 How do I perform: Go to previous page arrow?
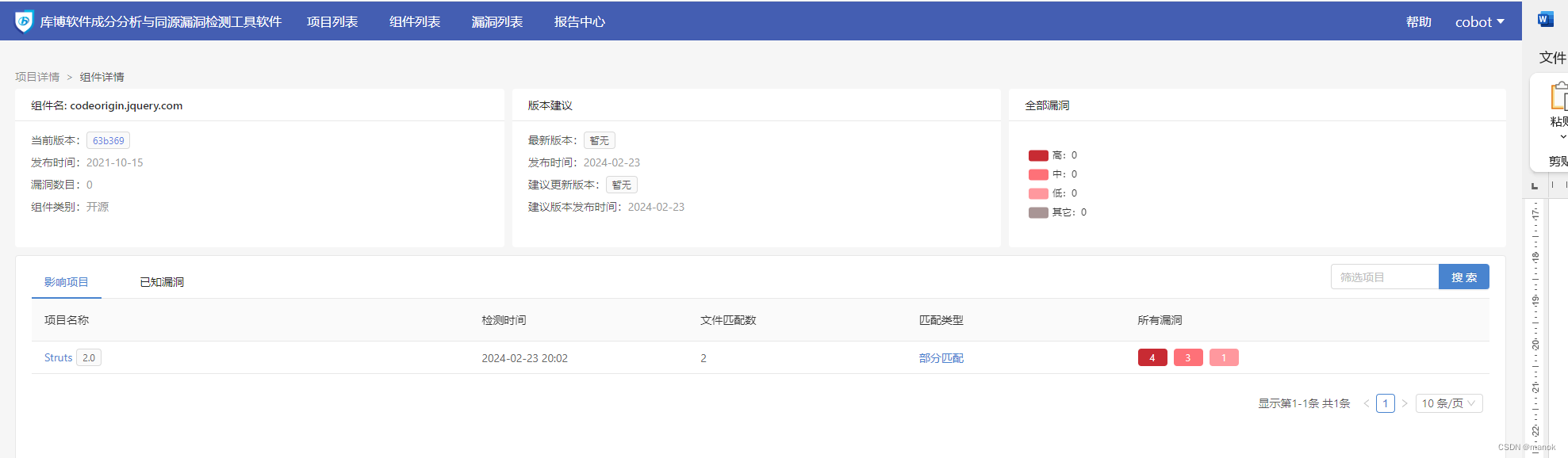click(x=1367, y=403)
